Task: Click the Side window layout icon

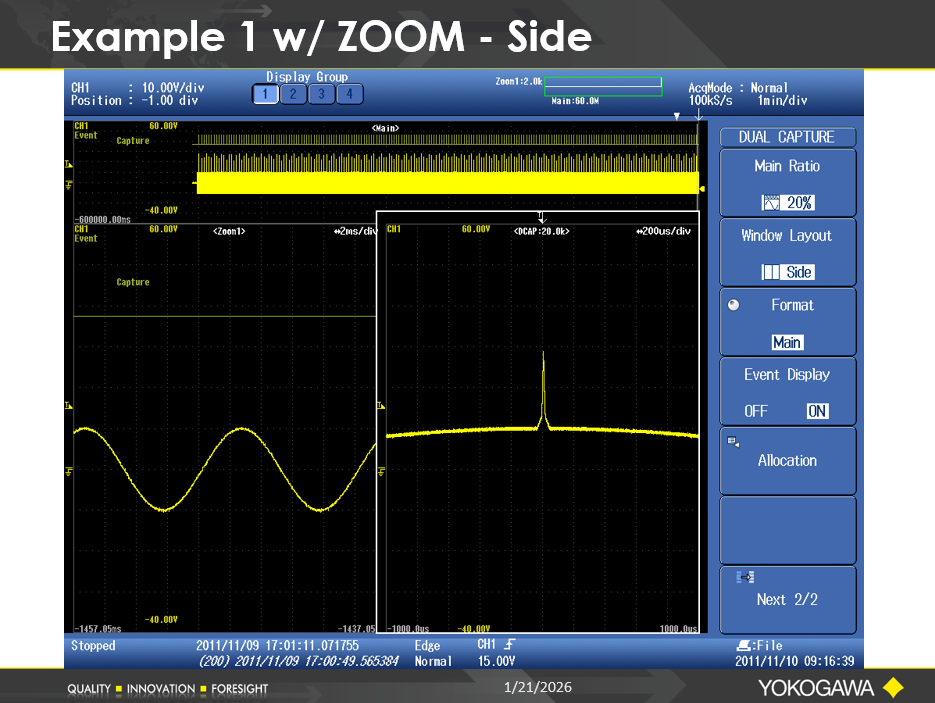Action: click(771, 272)
